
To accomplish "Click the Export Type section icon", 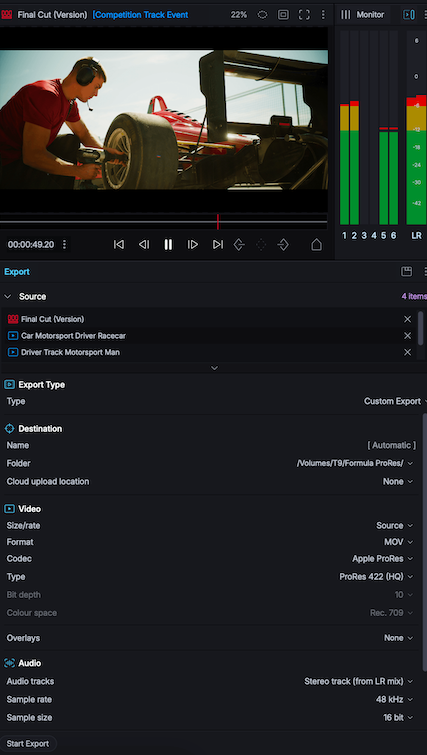I will pyautogui.click(x=9, y=385).
